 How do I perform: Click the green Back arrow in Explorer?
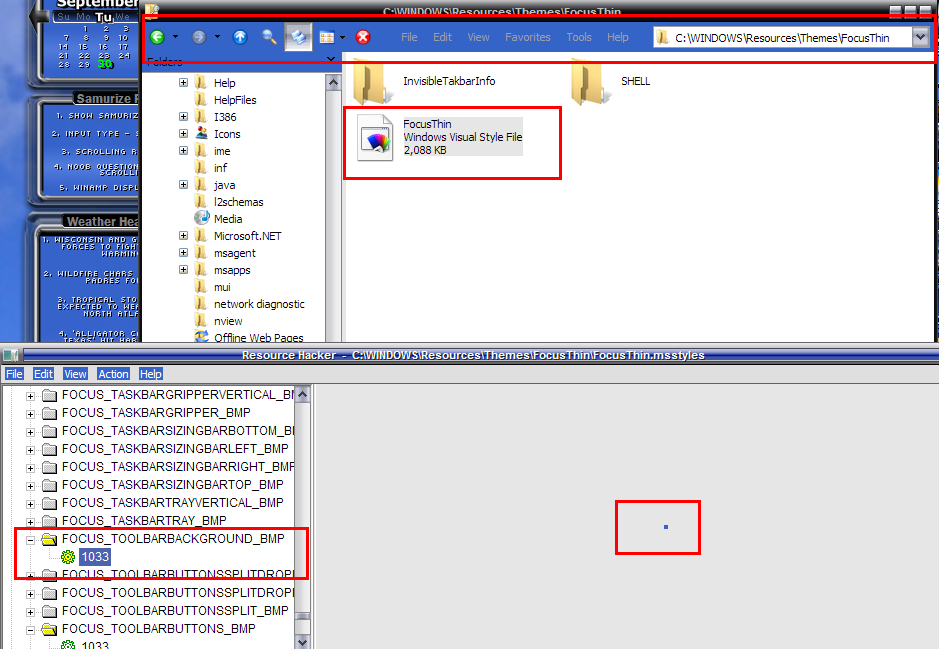click(157, 37)
